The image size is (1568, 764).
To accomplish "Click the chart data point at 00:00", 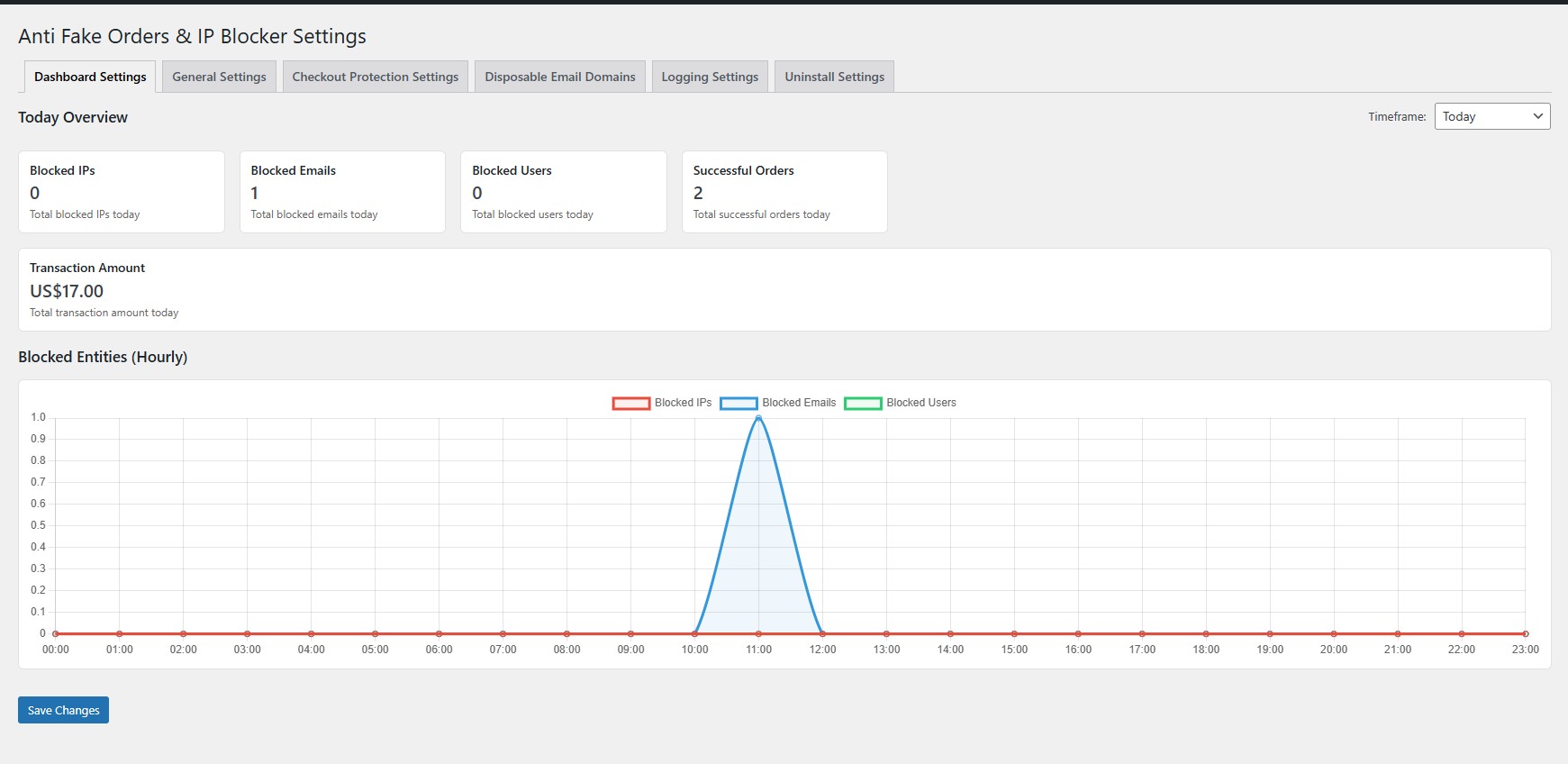I will [x=56, y=633].
